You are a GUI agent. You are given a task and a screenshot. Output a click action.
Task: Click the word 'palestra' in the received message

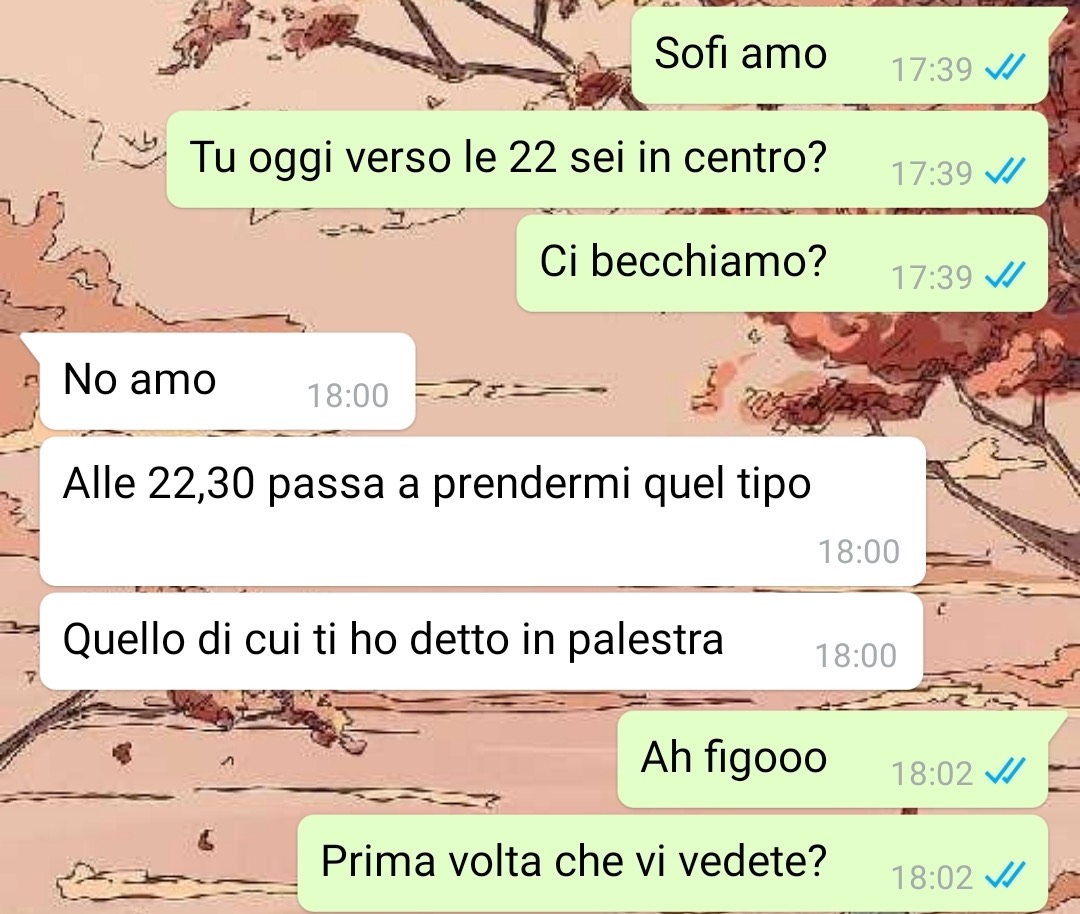pyautogui.click(x=645, y=642)
